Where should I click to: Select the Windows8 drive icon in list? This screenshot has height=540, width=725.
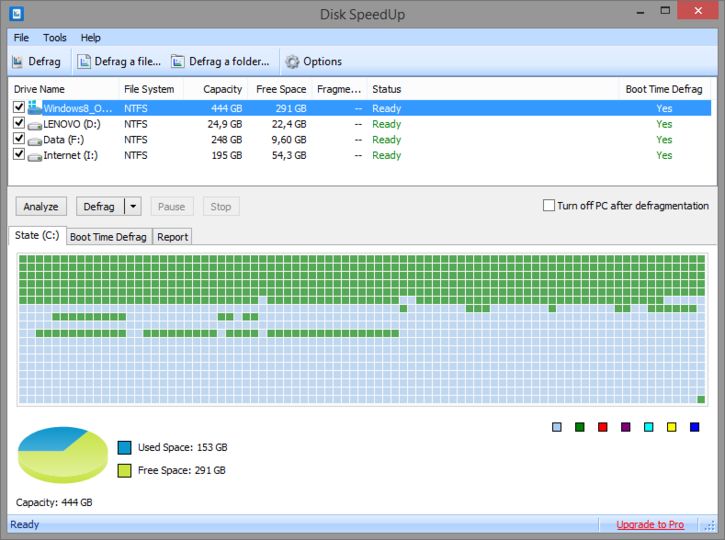pos(35,108)
